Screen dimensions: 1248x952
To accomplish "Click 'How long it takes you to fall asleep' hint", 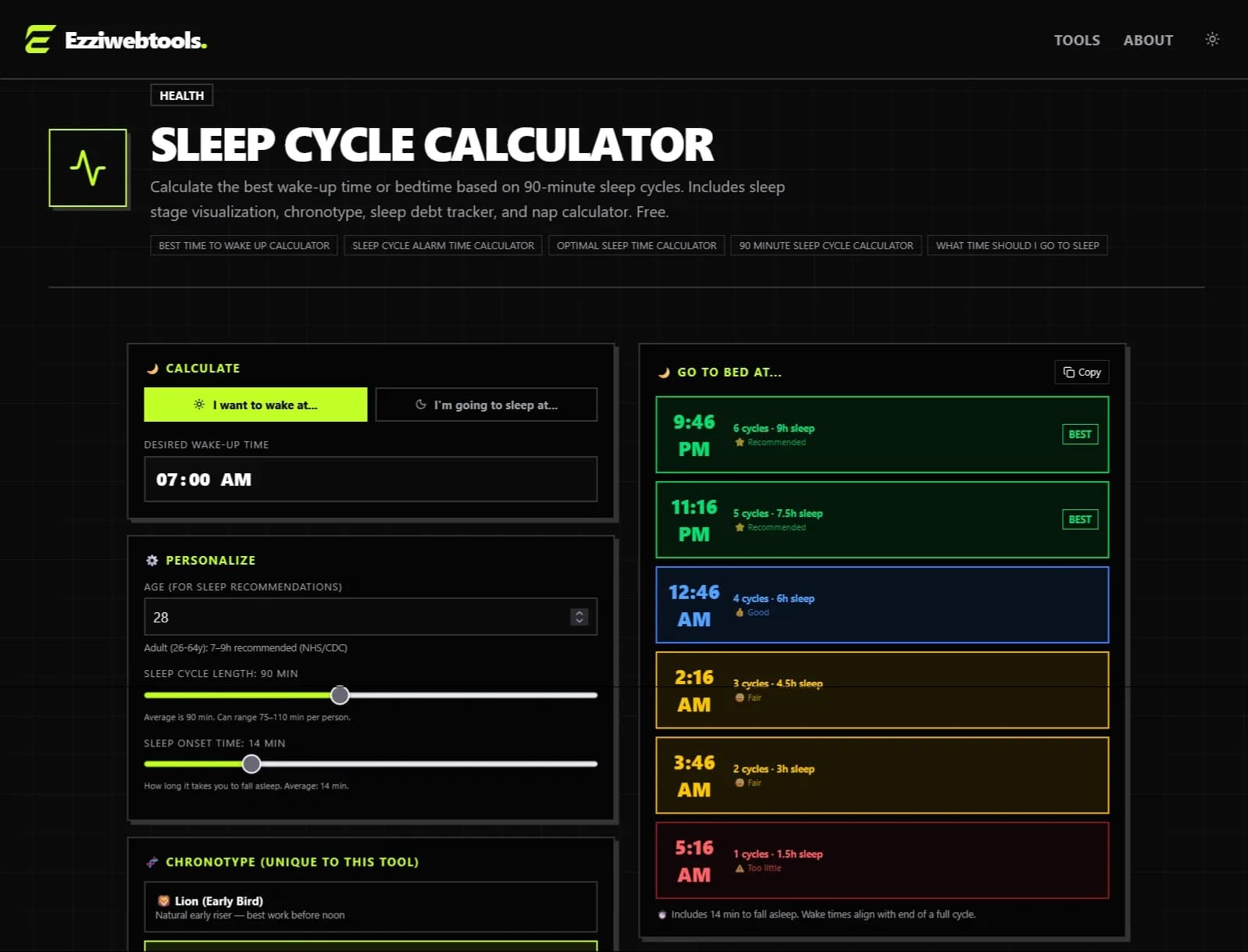I will tap(246, 786).
